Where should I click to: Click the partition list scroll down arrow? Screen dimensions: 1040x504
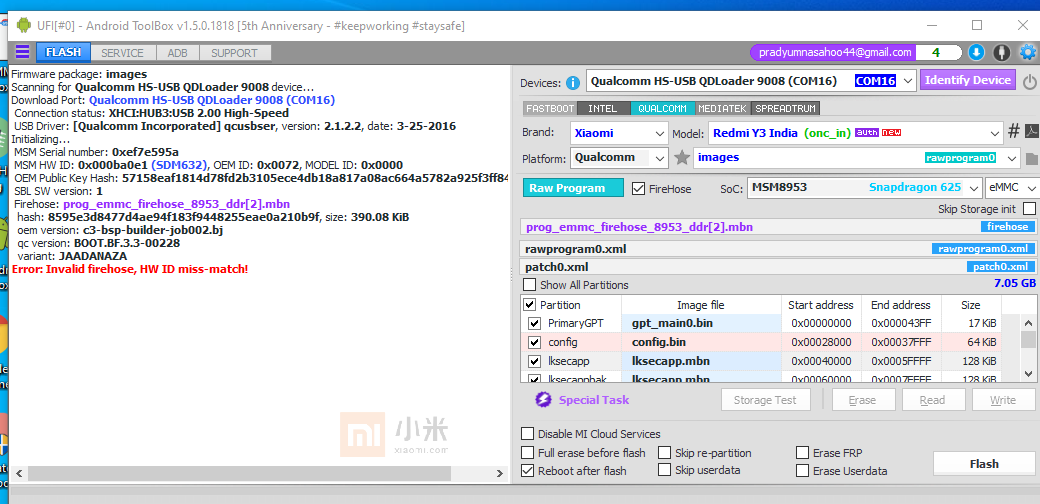1028,375
